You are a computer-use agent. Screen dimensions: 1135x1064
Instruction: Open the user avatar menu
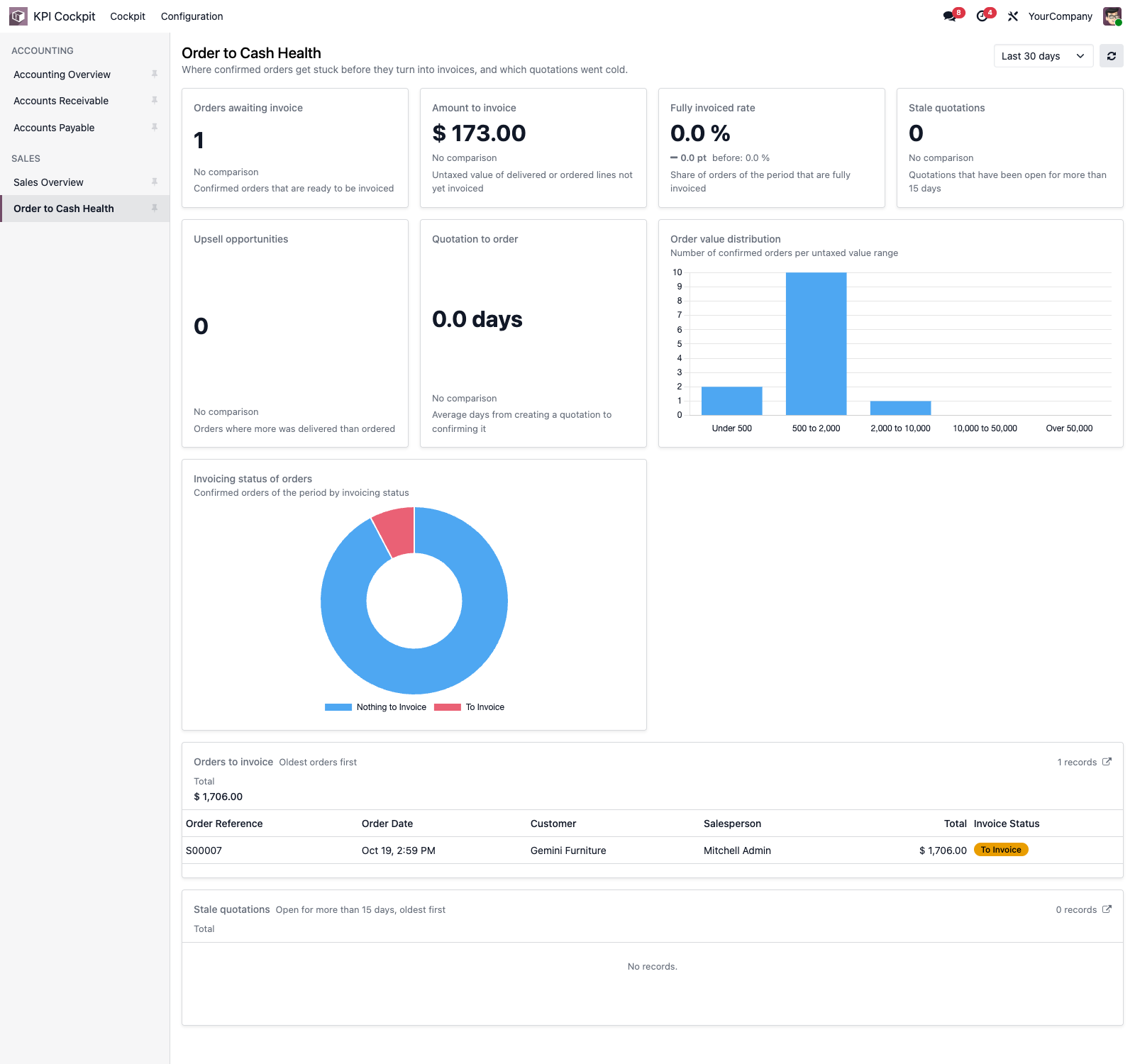click(x=1112, y=16)
